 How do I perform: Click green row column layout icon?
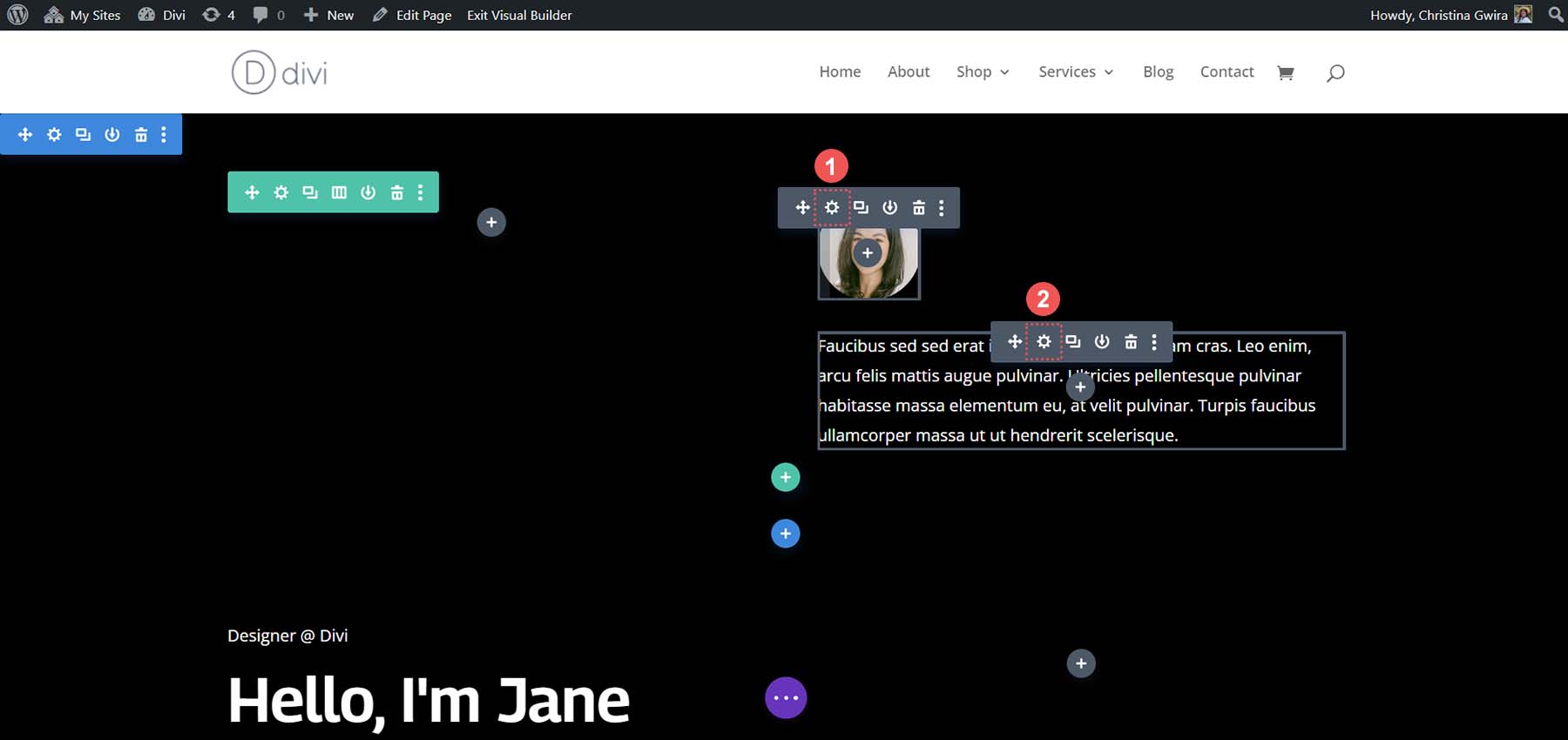[339, 192]
